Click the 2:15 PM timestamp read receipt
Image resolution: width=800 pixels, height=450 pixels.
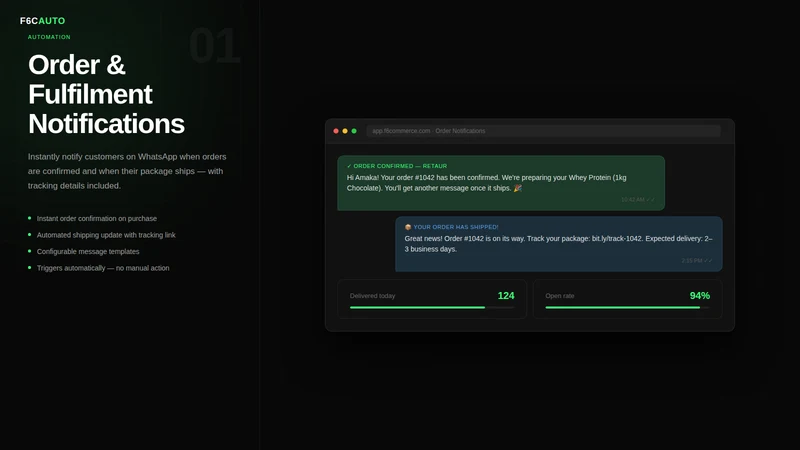click(697, 261)
